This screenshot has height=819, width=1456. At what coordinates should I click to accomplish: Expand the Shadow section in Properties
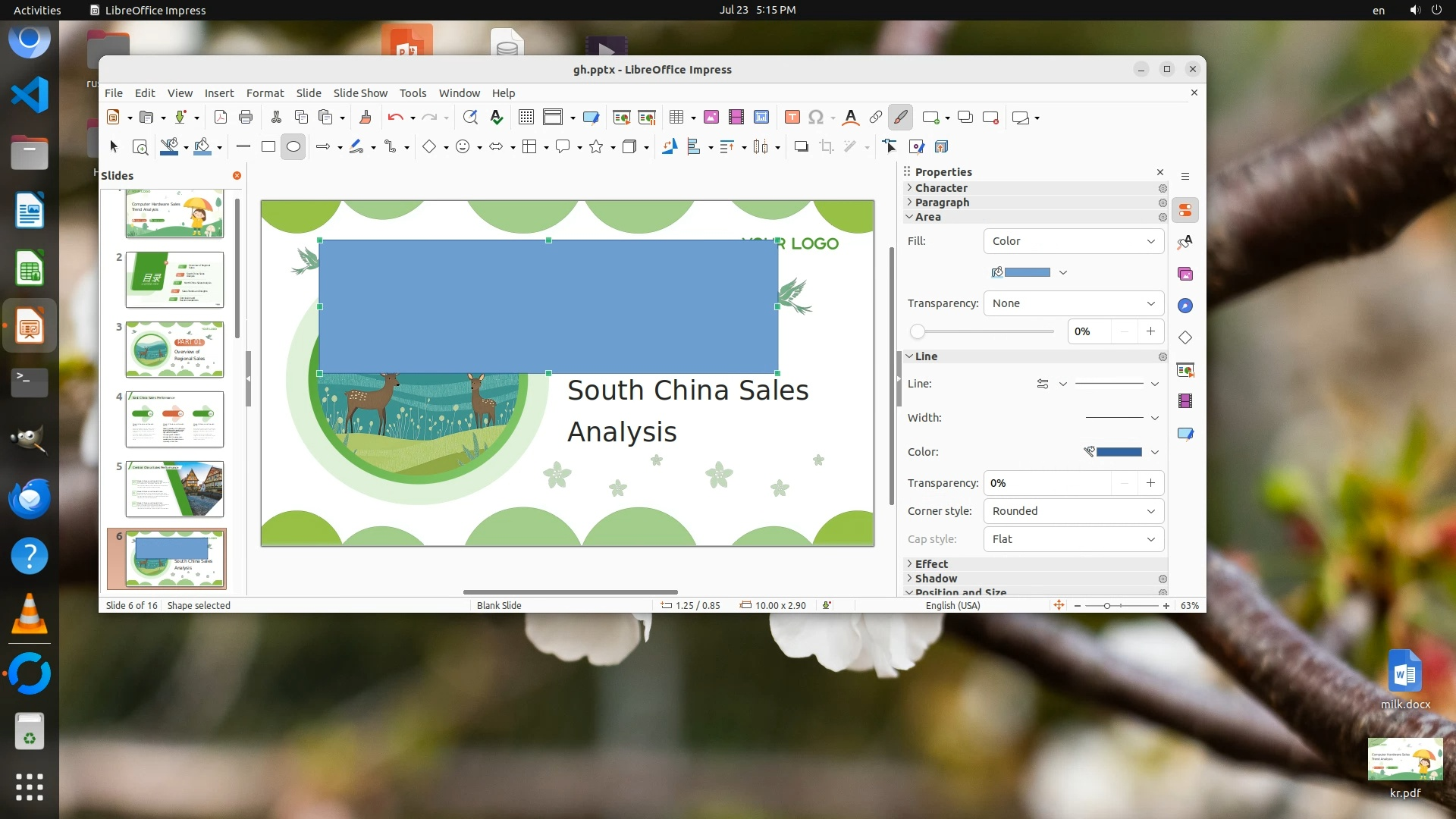click(936, 579)
